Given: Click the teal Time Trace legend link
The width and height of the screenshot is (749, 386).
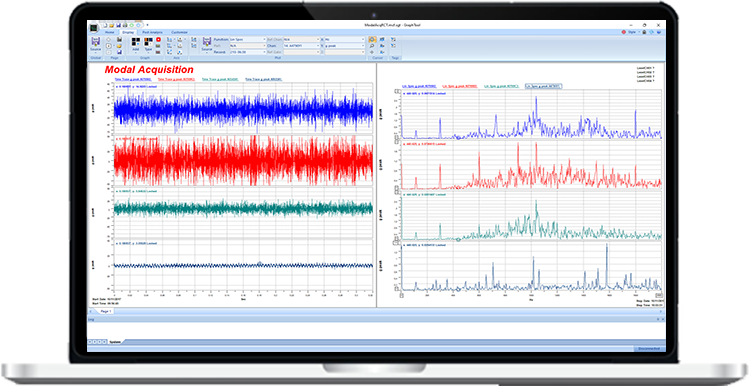Looking at the screenshot, I should (x=220, y=79).
